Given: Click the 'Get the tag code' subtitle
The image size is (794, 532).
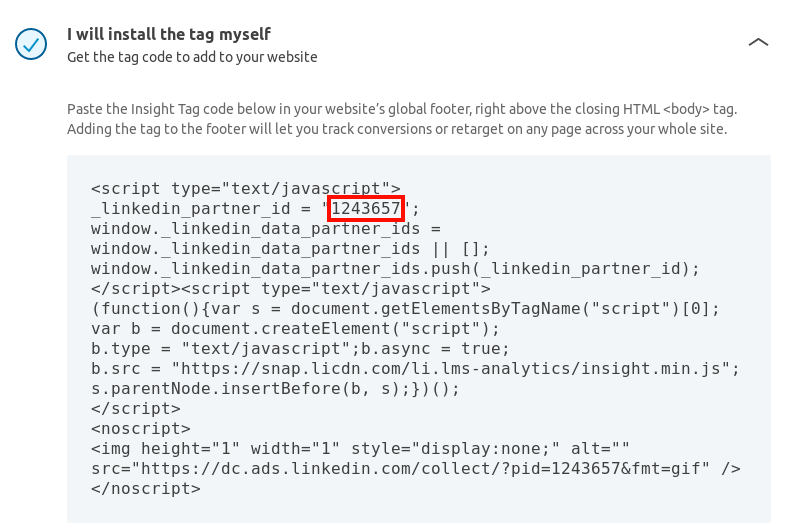Looking at the screenshot, I should pos(192,57).
